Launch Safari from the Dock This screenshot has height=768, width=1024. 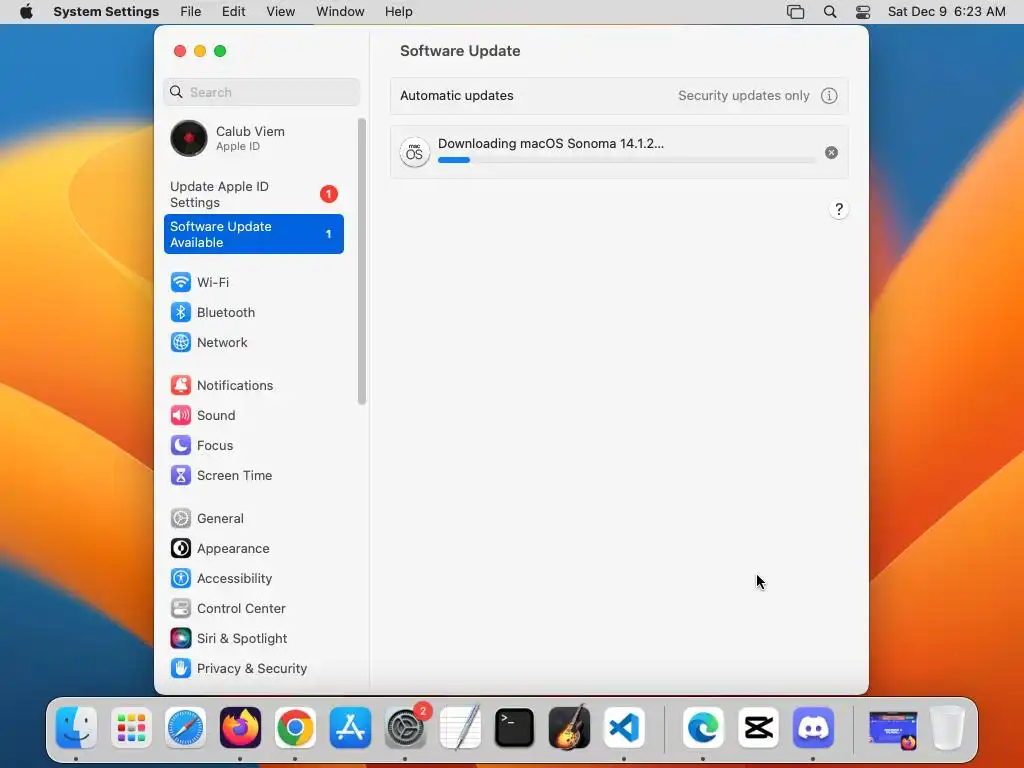click(185, 727)
